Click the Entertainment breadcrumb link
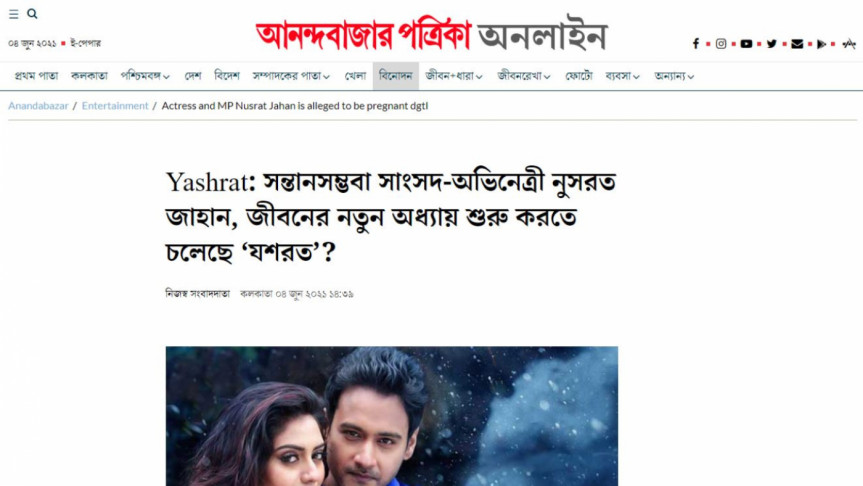863x486 pixels. click(x=115, y=106)
